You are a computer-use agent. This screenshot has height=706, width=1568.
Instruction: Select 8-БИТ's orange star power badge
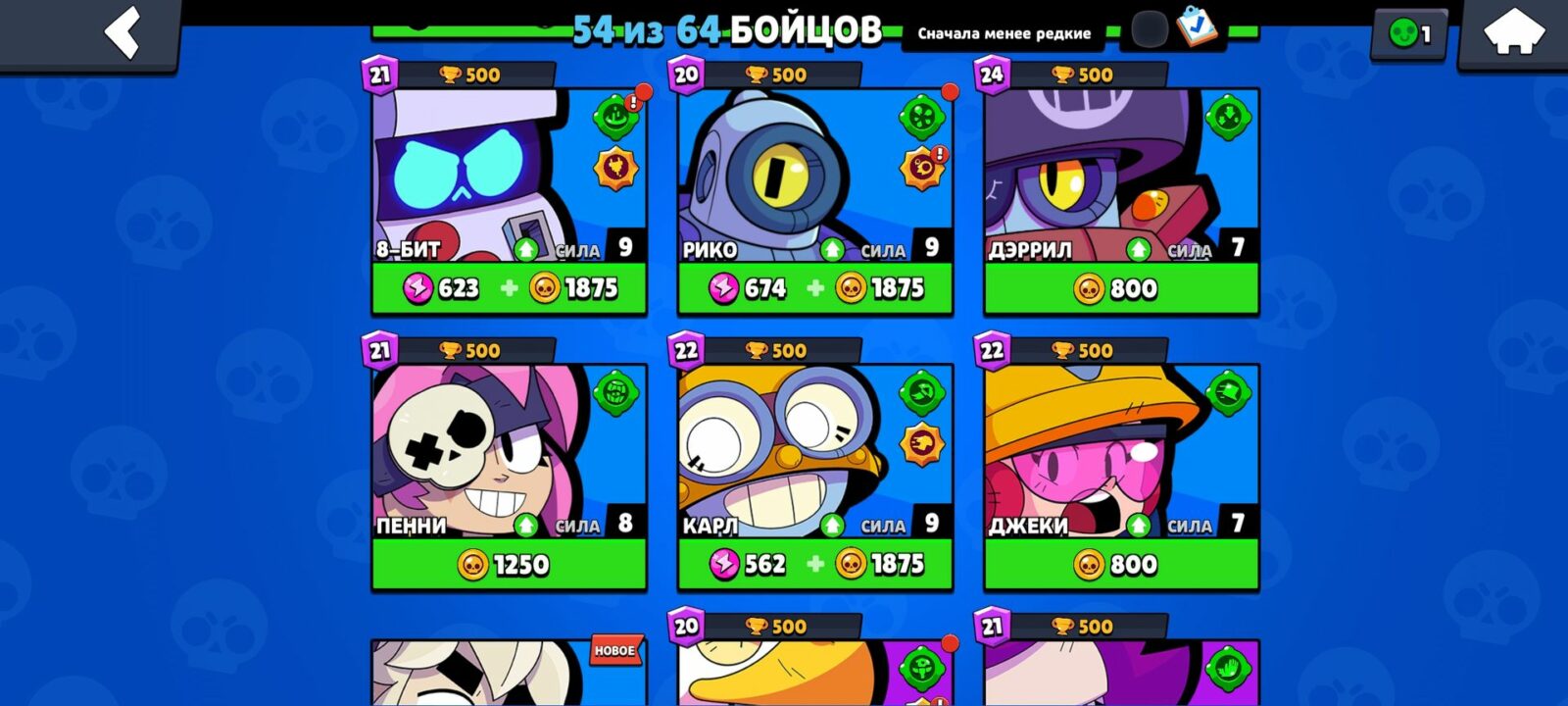[x=615, y=169]
